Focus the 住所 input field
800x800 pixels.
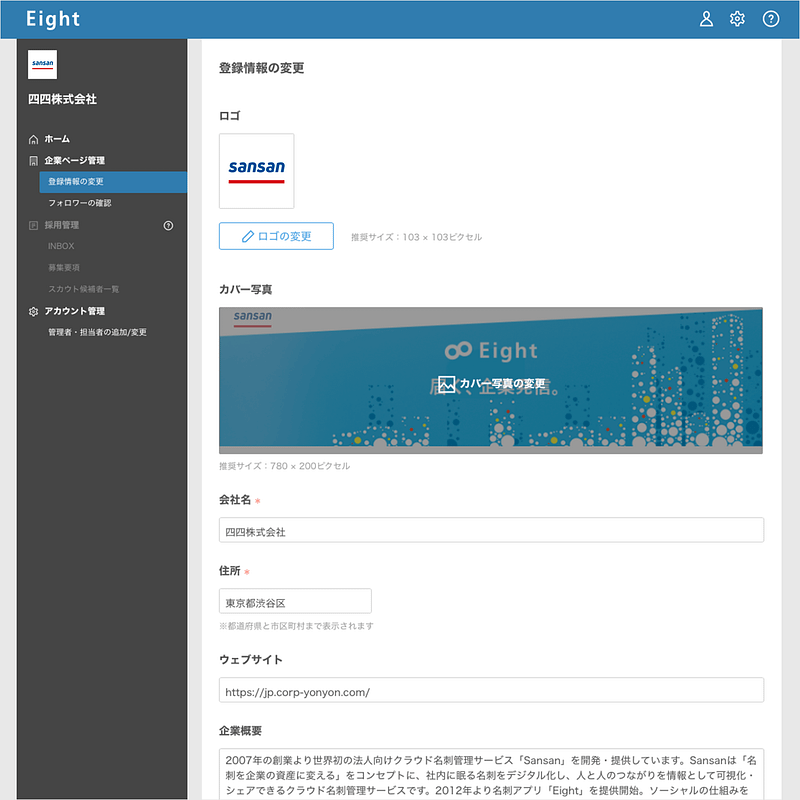[x=295, y=601]
